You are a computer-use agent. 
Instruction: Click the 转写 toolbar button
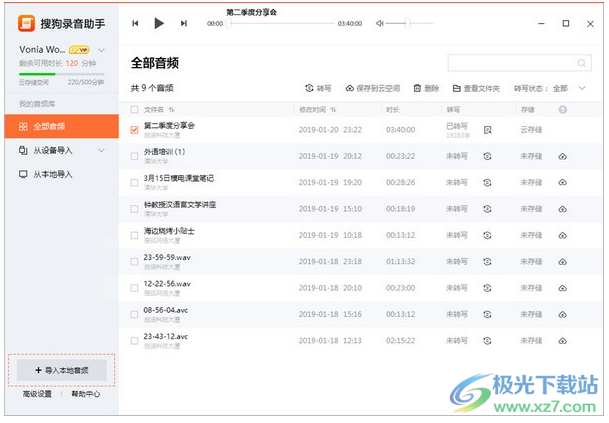pyautogui.click(x=318, y=88)
